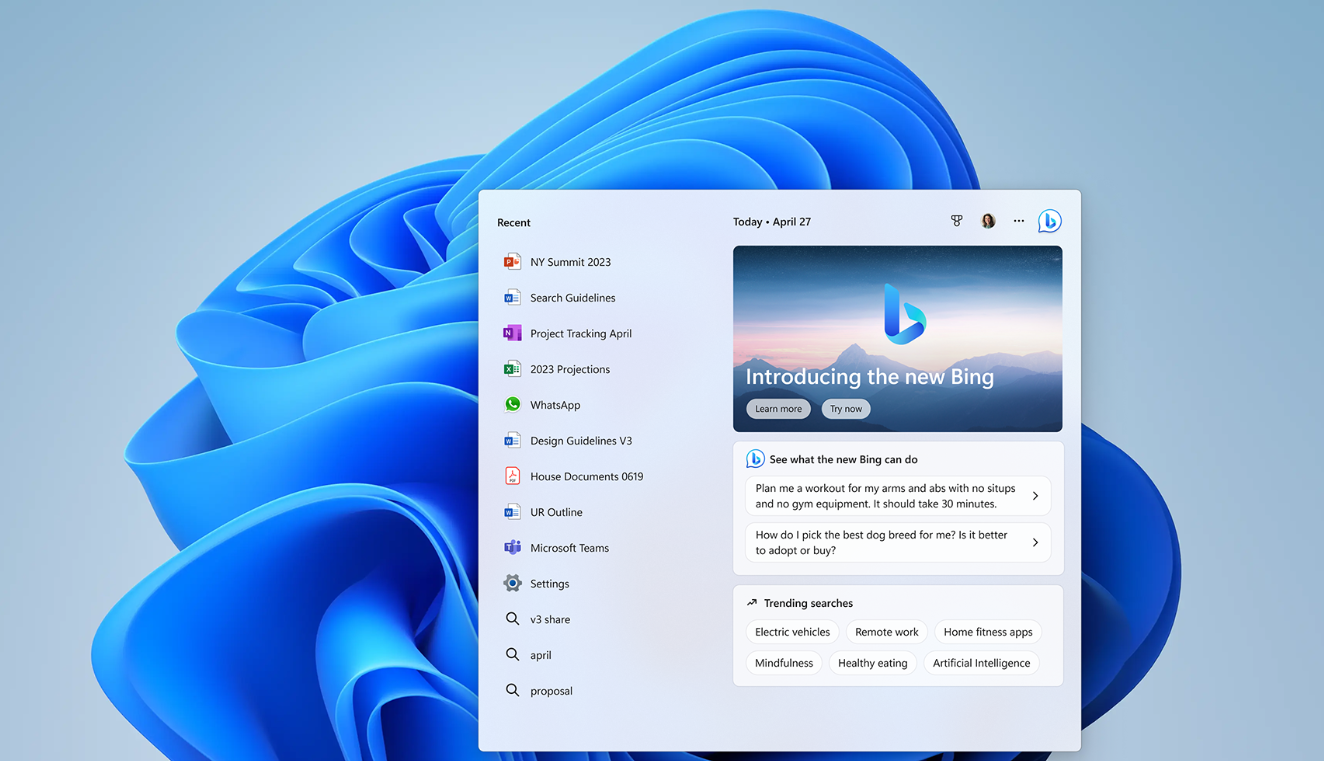Open the rewards trophy icon in header
This screenshot has height=761, width=1324.
[956, 221]
